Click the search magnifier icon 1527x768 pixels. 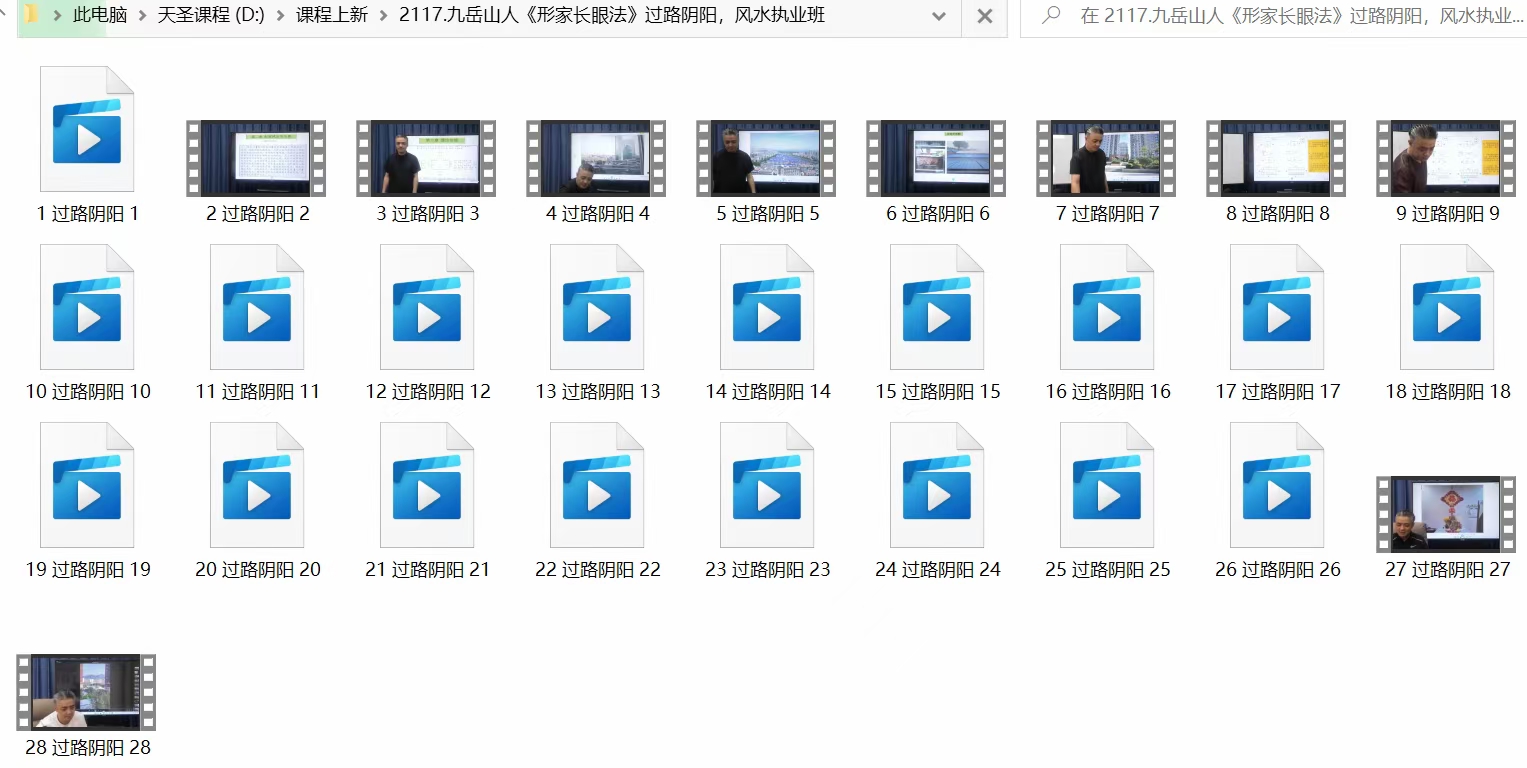pos(1051,16)
